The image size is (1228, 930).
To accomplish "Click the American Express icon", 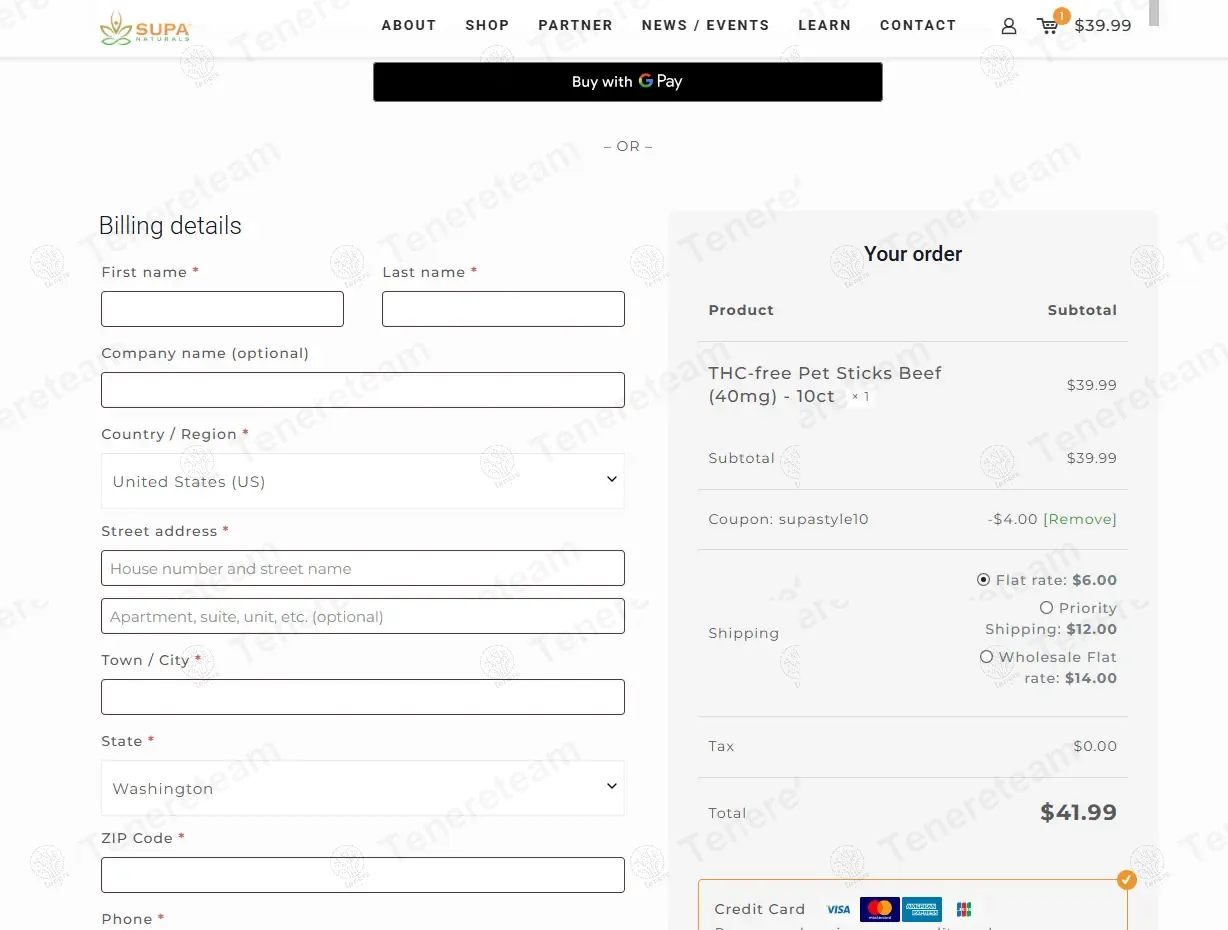I will point(922,909).
